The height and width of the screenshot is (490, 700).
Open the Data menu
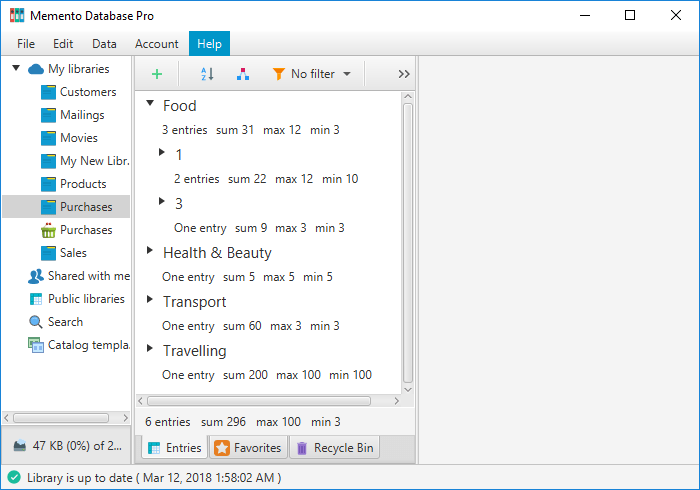click(x=104, y=44)
